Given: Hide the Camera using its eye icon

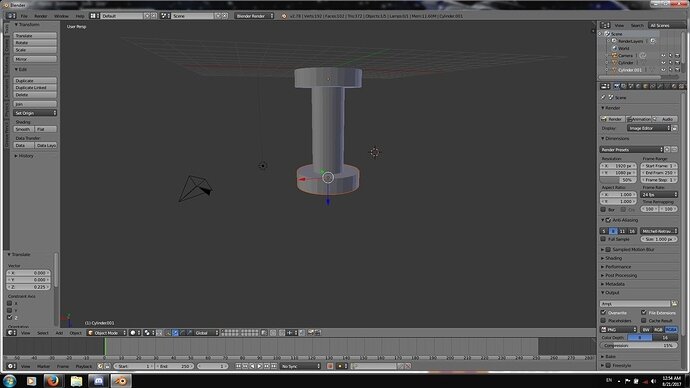Looking at the screenshot, I should pos(663,56).
